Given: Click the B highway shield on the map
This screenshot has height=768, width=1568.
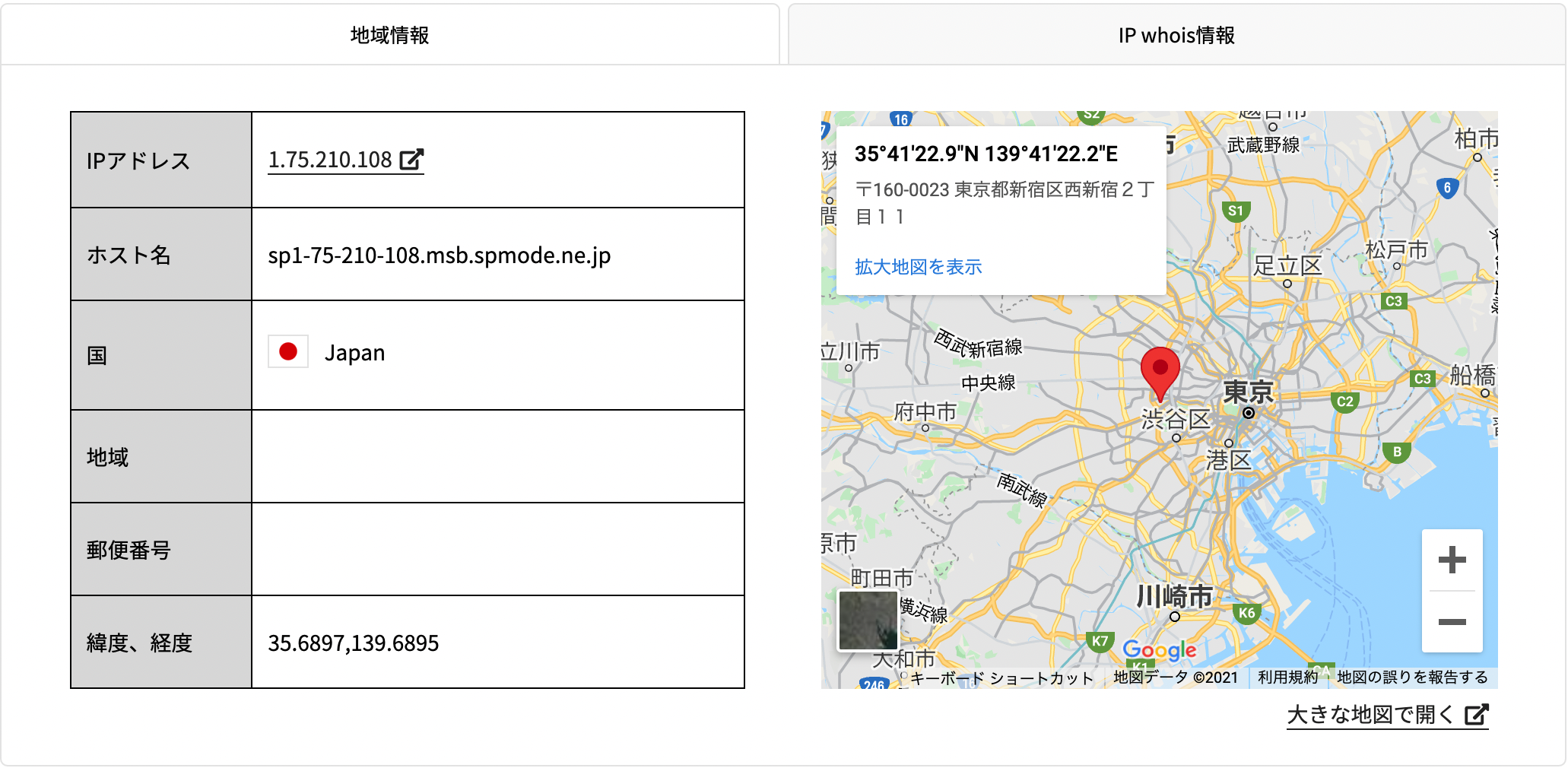Looking at the screenshot, I should coord(1397,452).
